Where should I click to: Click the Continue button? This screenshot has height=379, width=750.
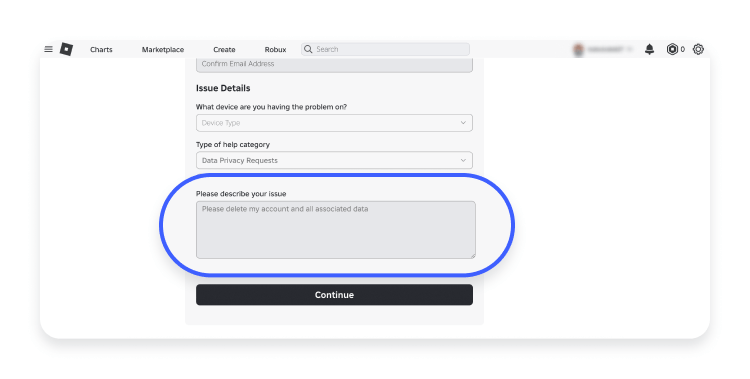pyautogui.click(x=334, y=295)
